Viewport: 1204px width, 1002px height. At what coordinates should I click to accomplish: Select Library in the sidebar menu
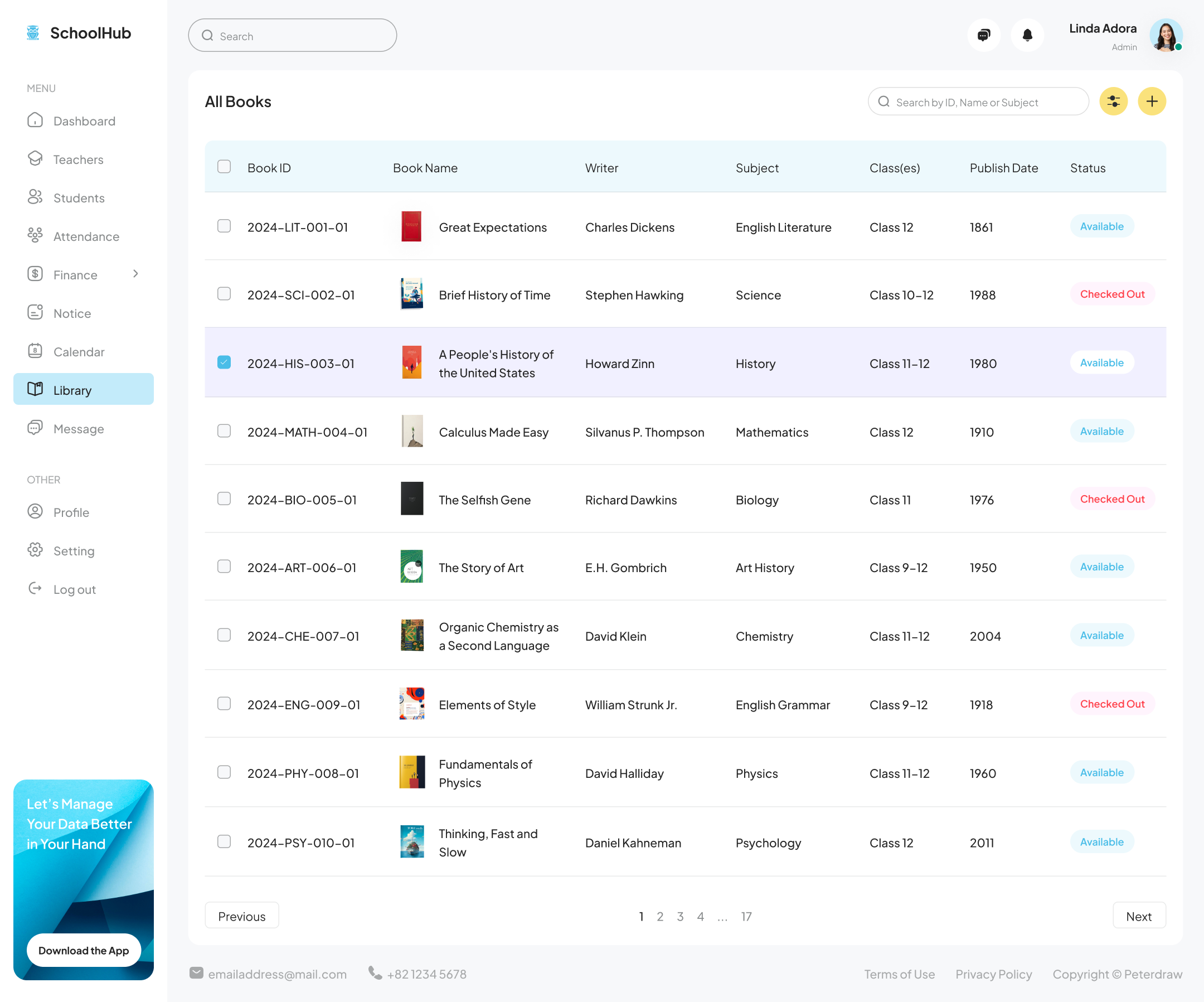click(x=72, y=389)
